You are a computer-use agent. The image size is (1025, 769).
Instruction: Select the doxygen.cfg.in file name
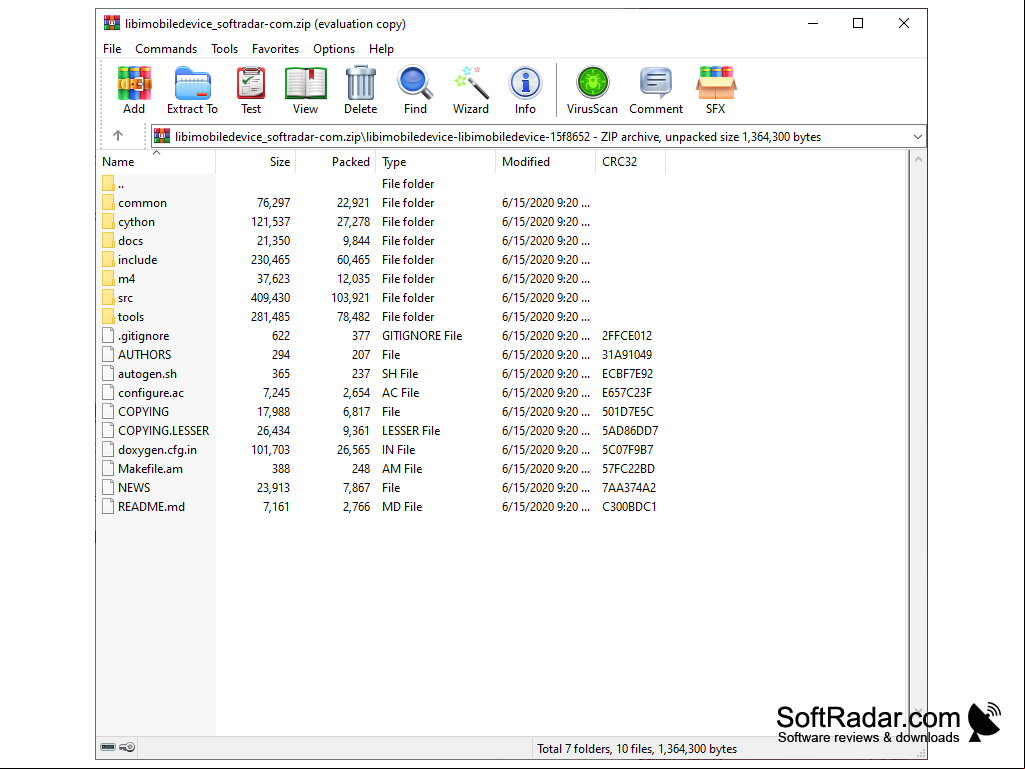pos(157,449)
